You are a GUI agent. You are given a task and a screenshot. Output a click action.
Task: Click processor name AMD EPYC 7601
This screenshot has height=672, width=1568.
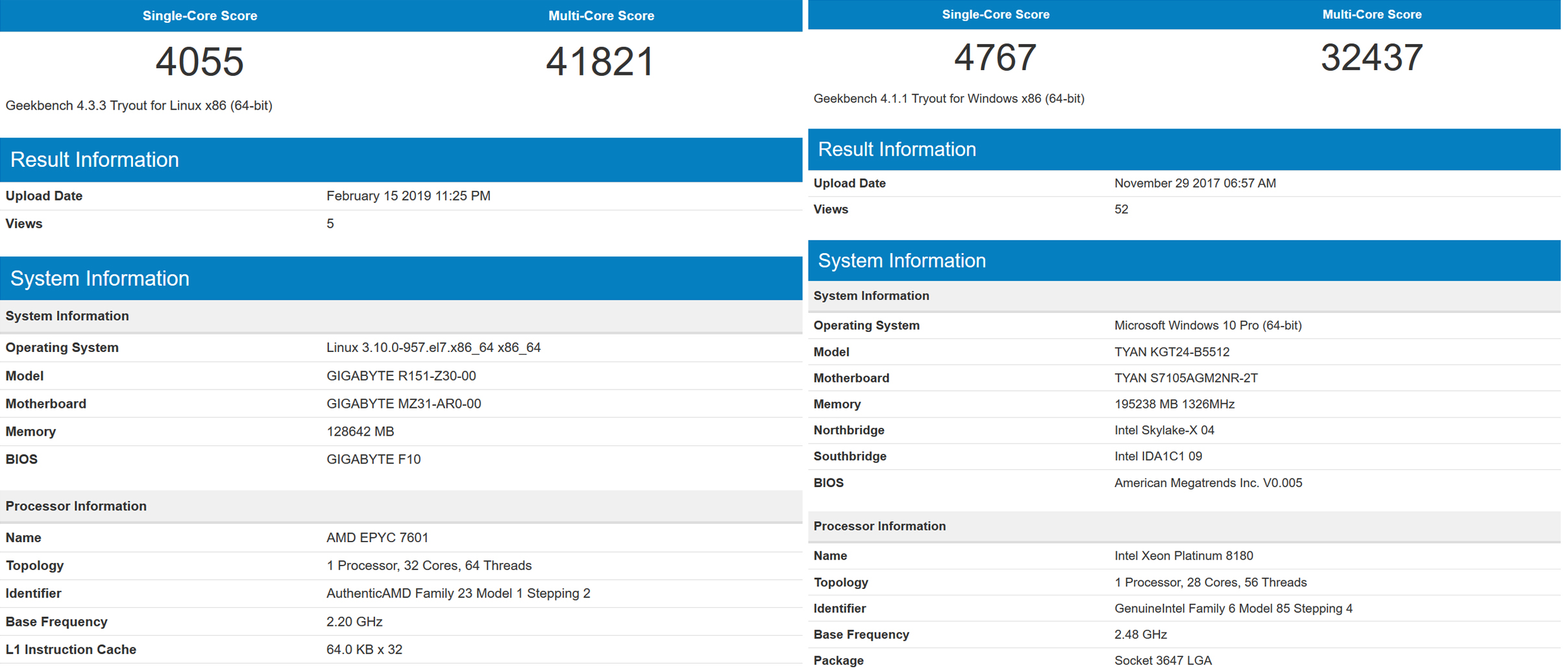(x=377, y=538)
